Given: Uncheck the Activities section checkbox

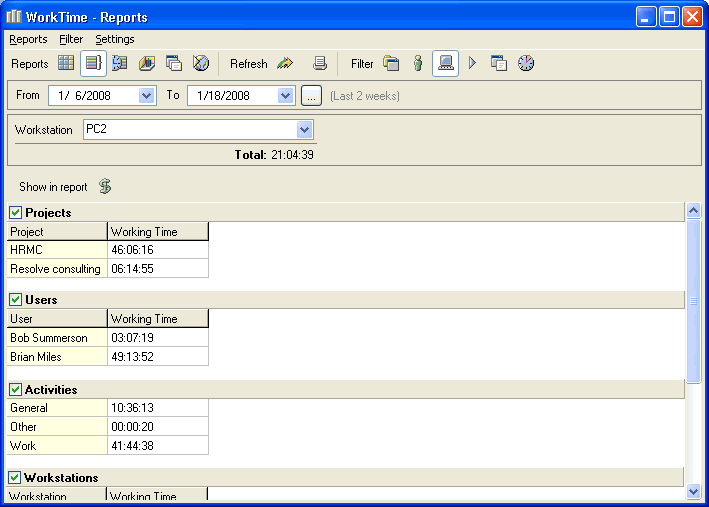Looking at the screenshot, I should 15,389.
